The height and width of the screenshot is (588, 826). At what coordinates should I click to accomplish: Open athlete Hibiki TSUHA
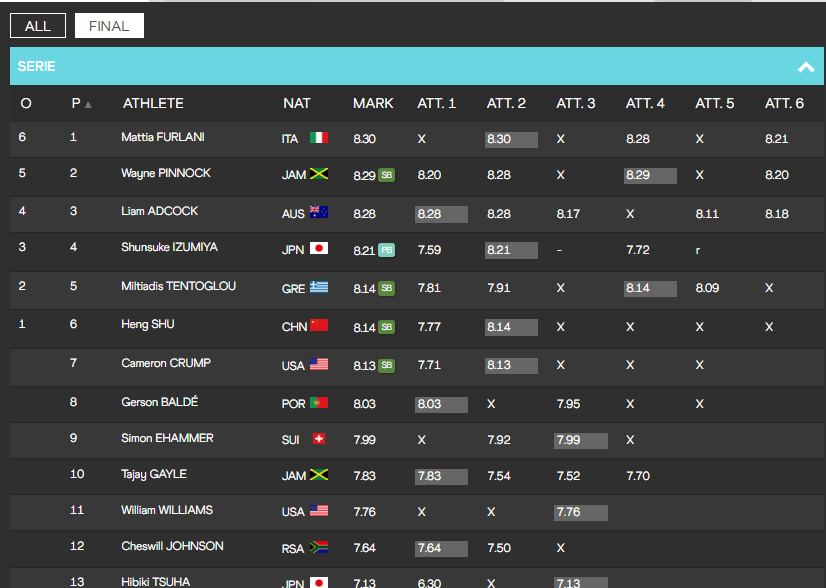point(155,582)
